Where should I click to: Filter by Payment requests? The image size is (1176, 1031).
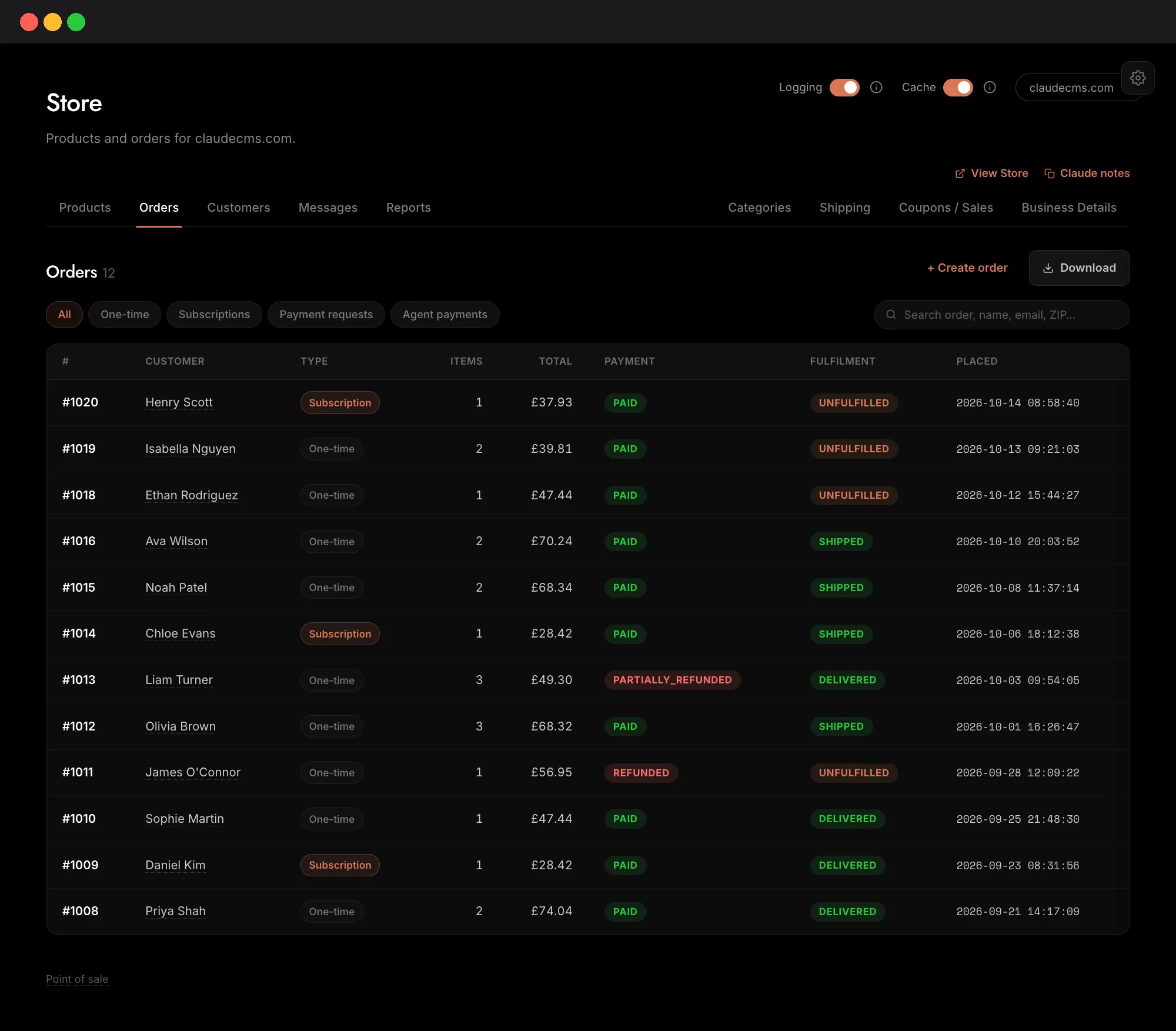326,315
